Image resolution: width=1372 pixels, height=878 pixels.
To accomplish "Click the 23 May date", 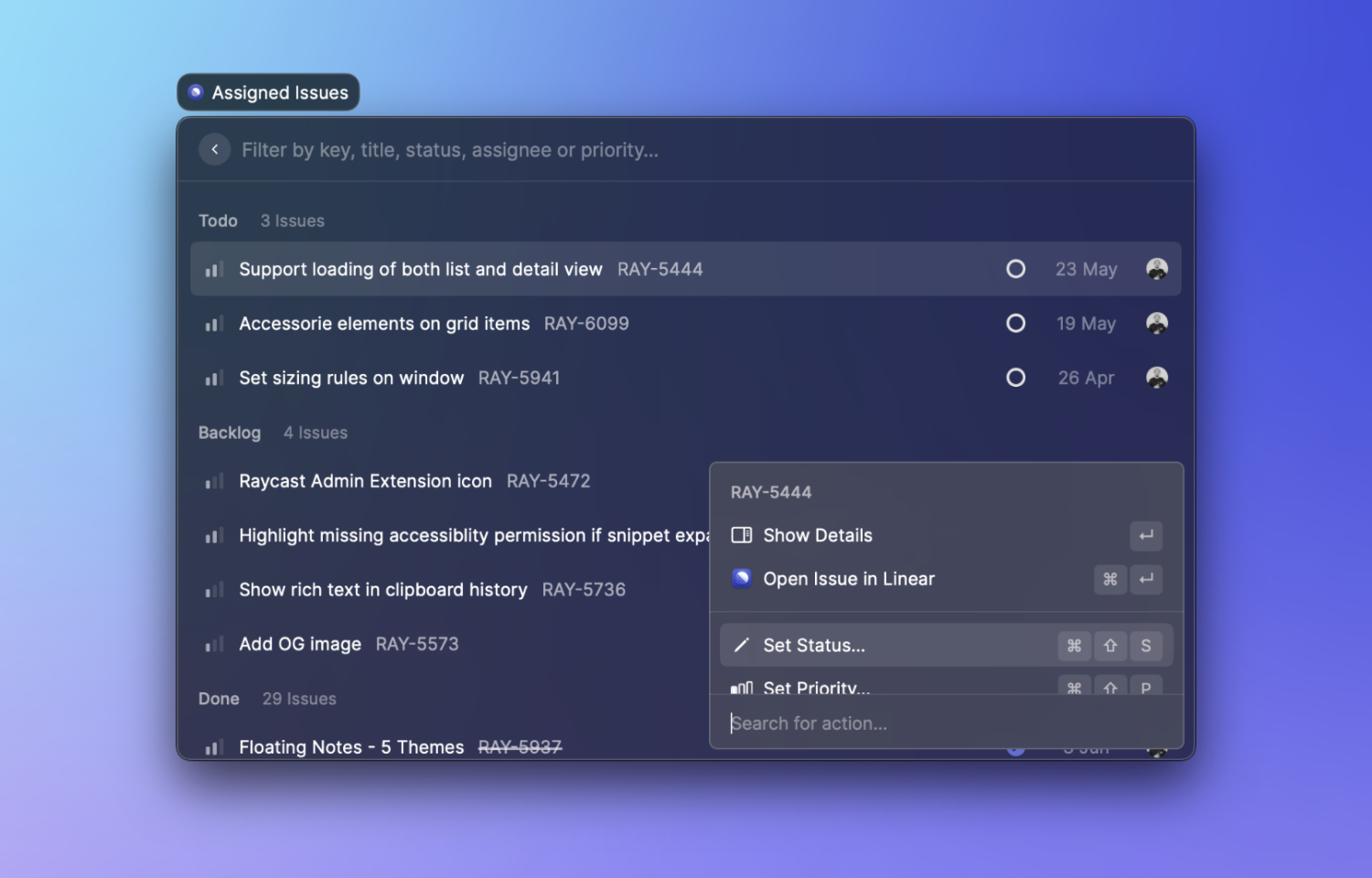I will tap(1086, 269).
